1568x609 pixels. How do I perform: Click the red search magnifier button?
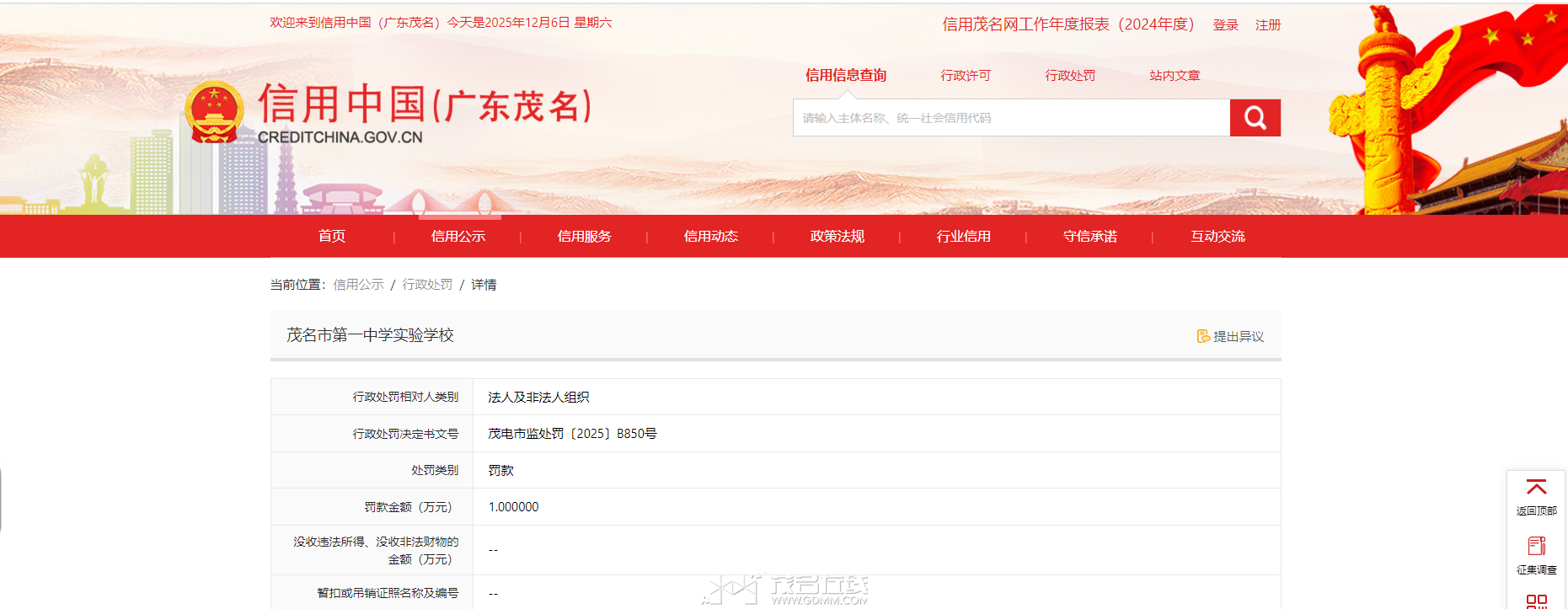[x=1255, y=118]
